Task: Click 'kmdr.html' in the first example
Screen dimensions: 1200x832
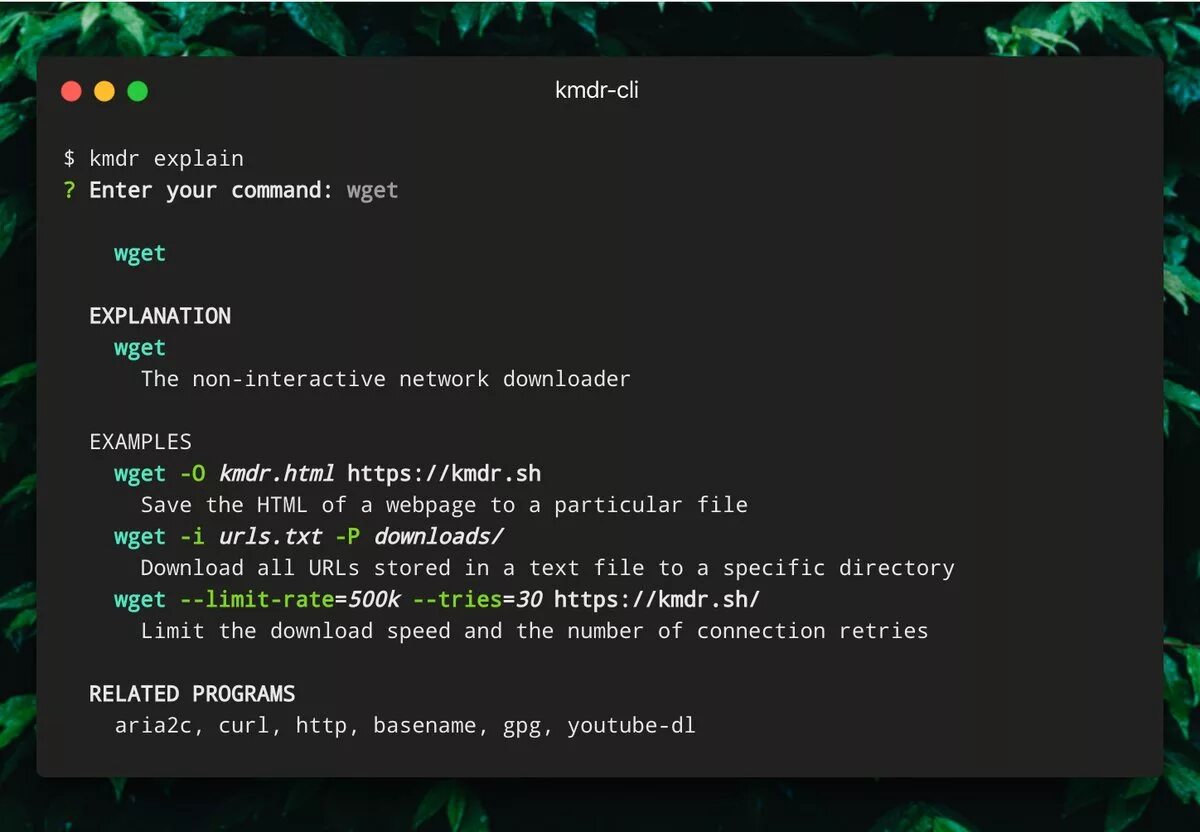Action: point(277,473)
